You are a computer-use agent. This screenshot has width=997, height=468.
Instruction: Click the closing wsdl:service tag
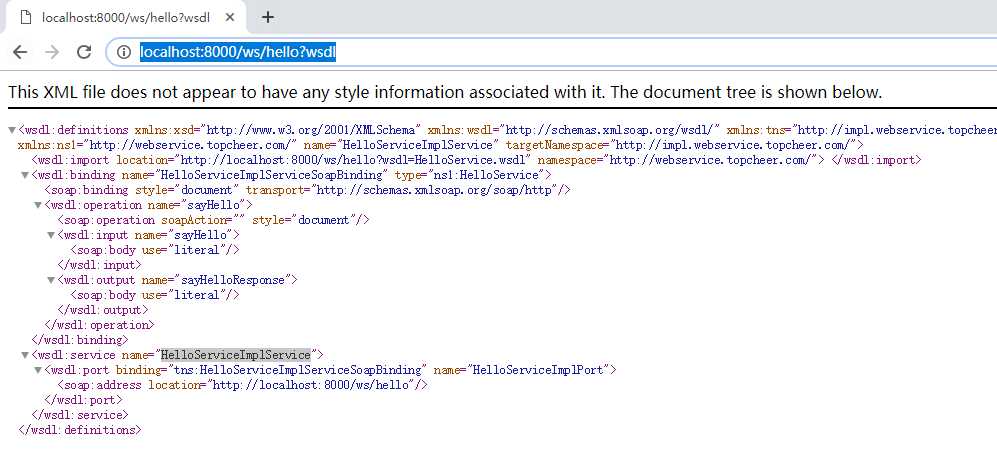pos(80,415)
